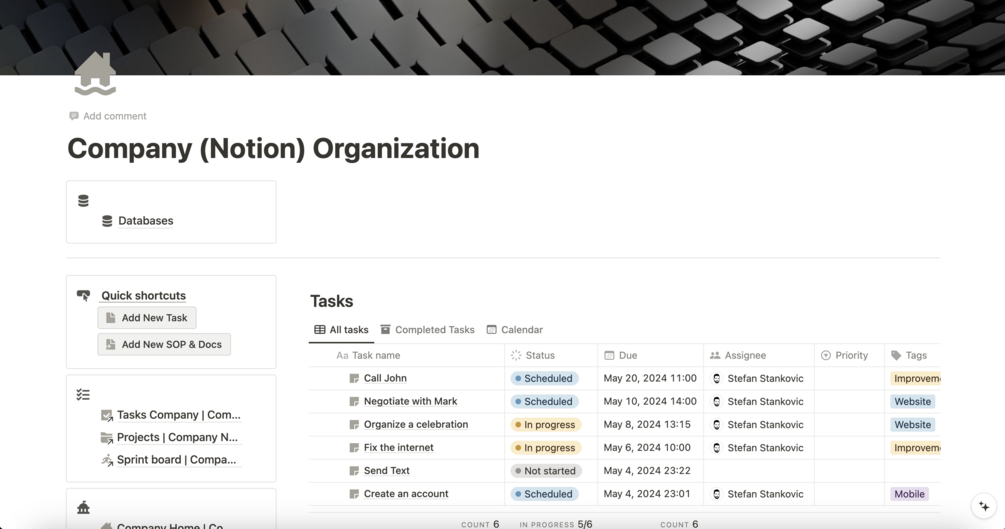The height and width of the screenshot is (529, 1005).
Task: Click the Projects folder link icon
Action: point(107,438)
